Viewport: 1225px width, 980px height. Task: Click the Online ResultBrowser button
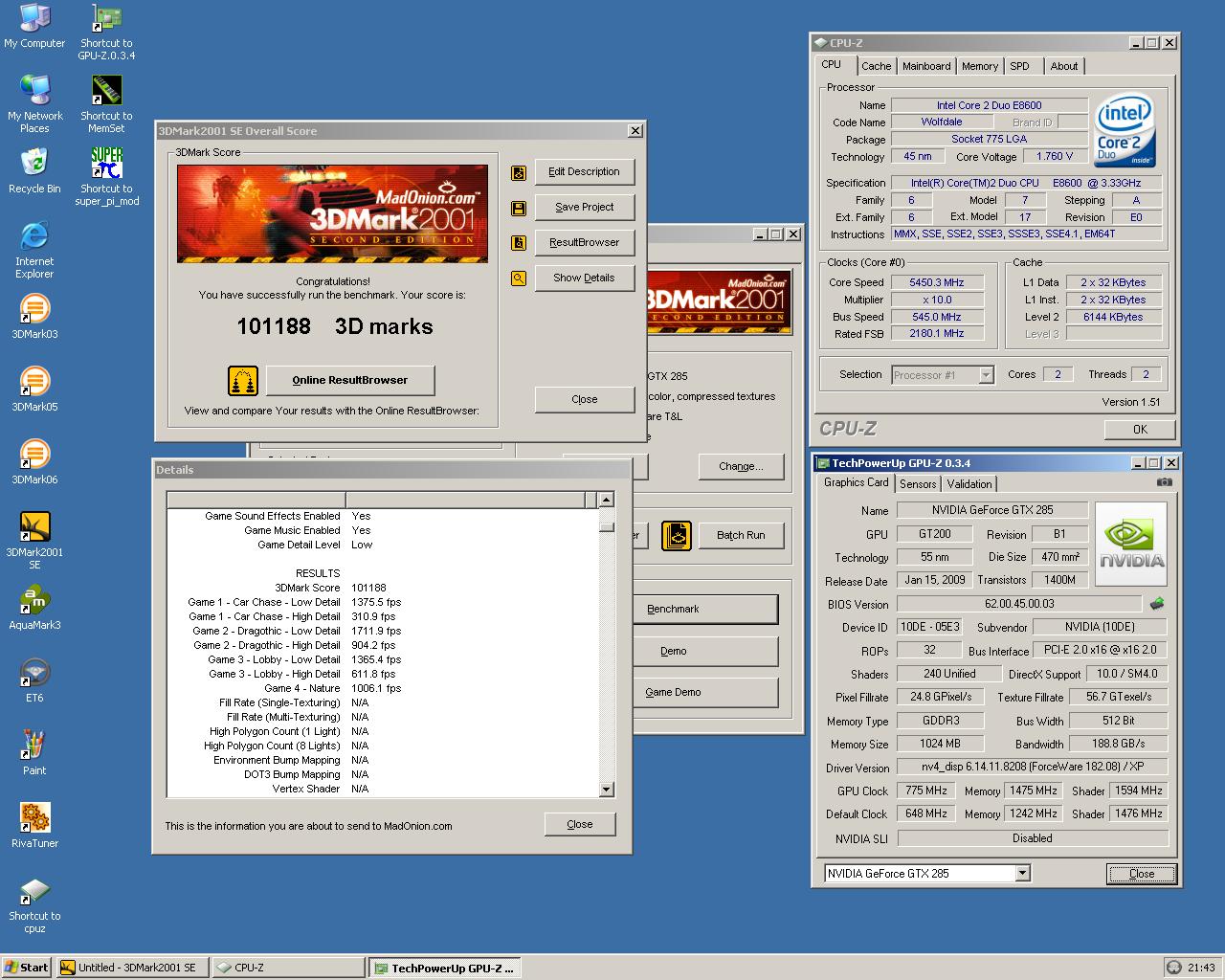(x=350, y=380)
